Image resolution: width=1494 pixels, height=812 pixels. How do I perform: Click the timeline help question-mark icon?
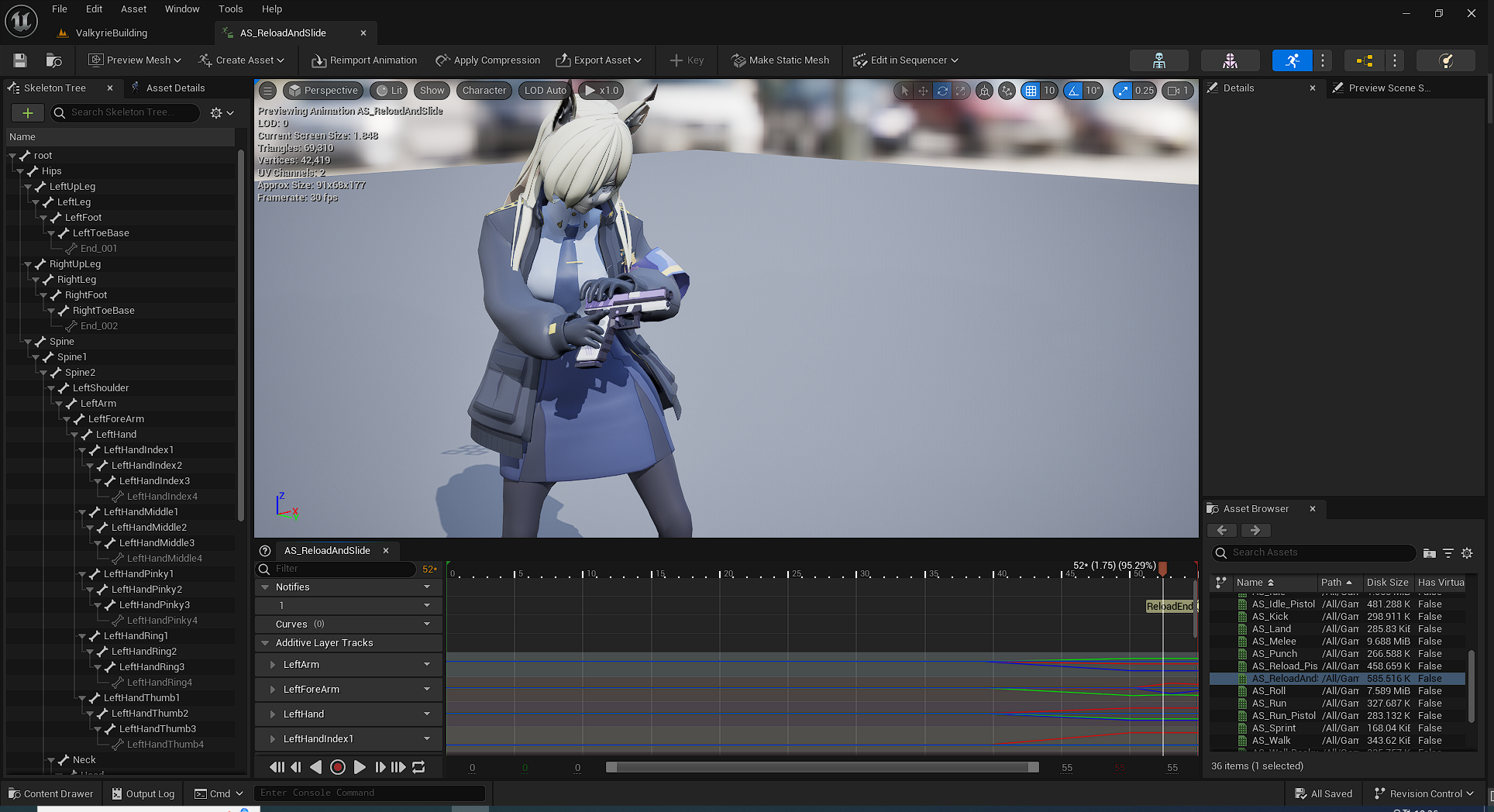[x=265, y=551]
